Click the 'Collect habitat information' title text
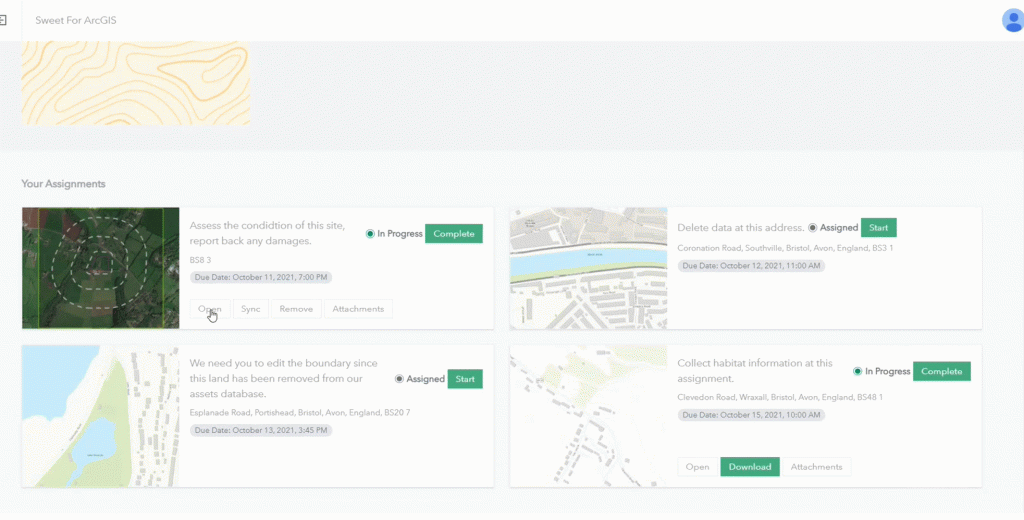The width and height of the screenshot is (1024, 520). tap(755, 371)
